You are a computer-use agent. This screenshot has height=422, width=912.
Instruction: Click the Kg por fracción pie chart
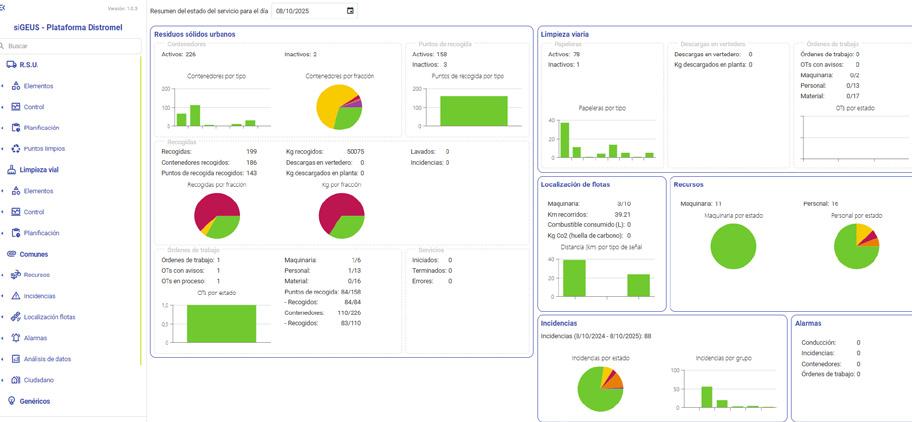tap(341, 216)
